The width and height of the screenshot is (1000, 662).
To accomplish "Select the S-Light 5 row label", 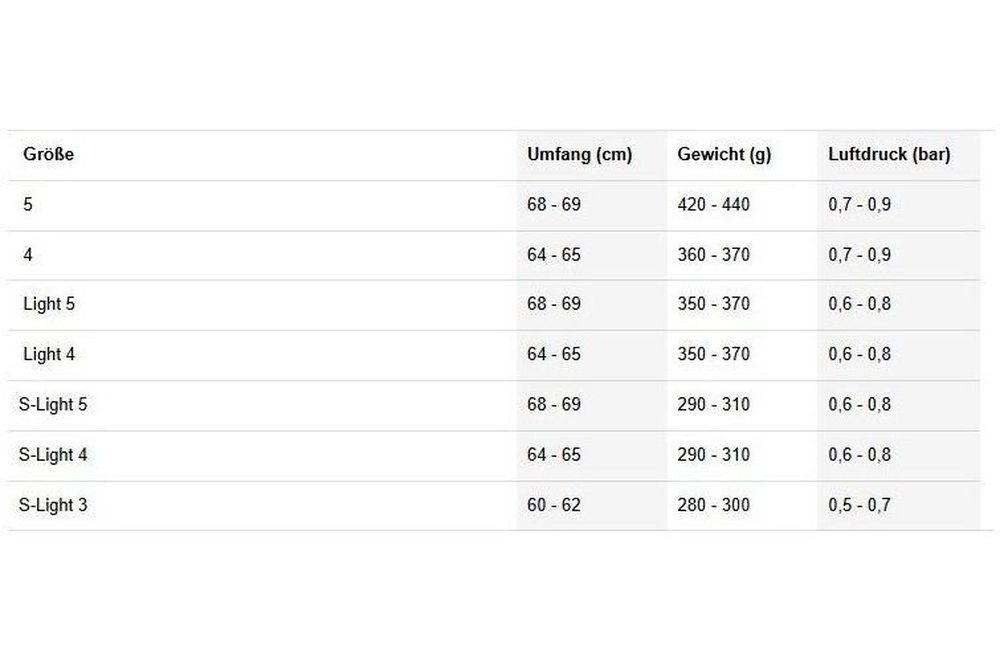I will coord(53,405).
